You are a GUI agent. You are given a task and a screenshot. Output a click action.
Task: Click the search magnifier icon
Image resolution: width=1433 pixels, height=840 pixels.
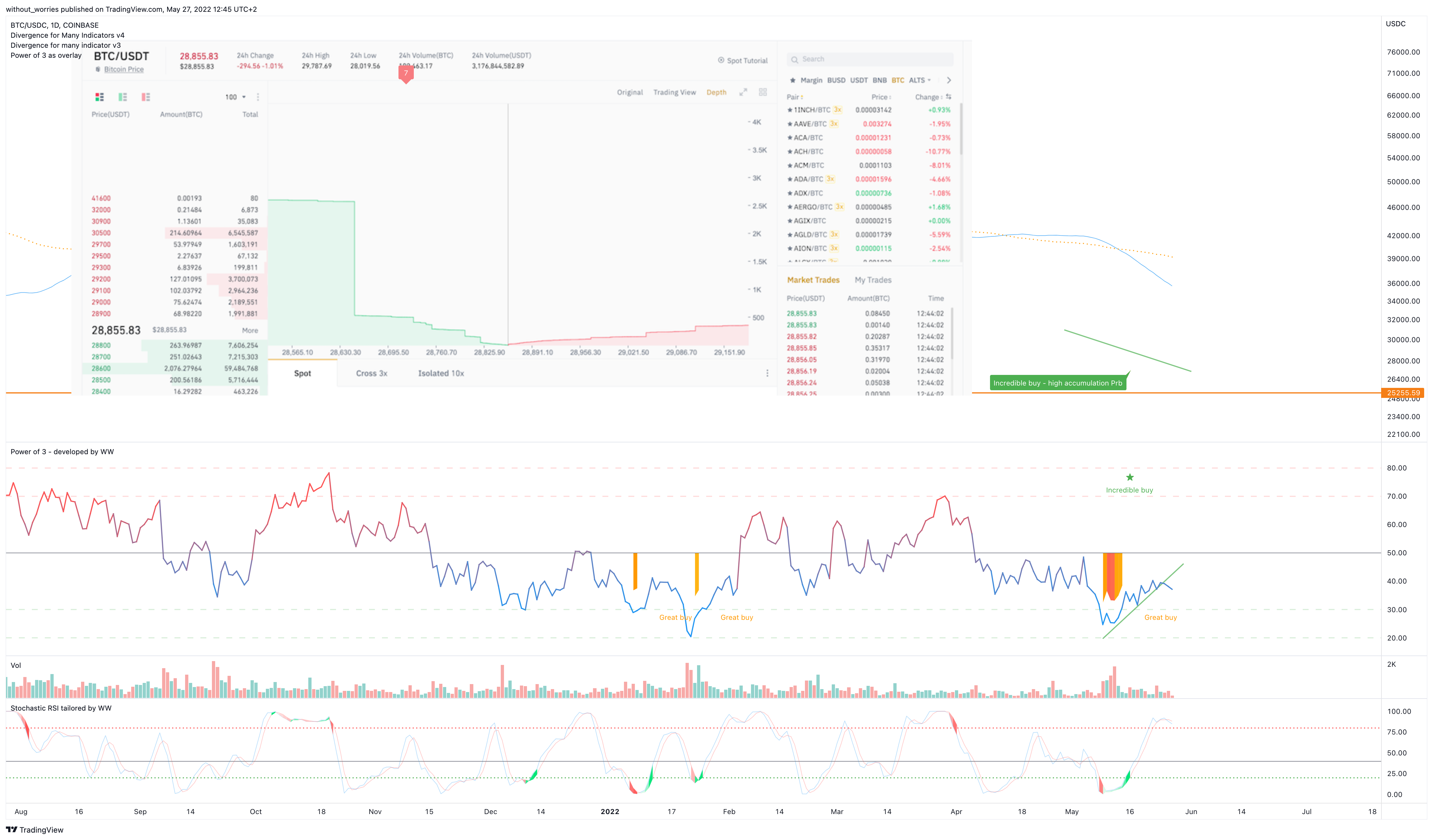click(794, 59)
